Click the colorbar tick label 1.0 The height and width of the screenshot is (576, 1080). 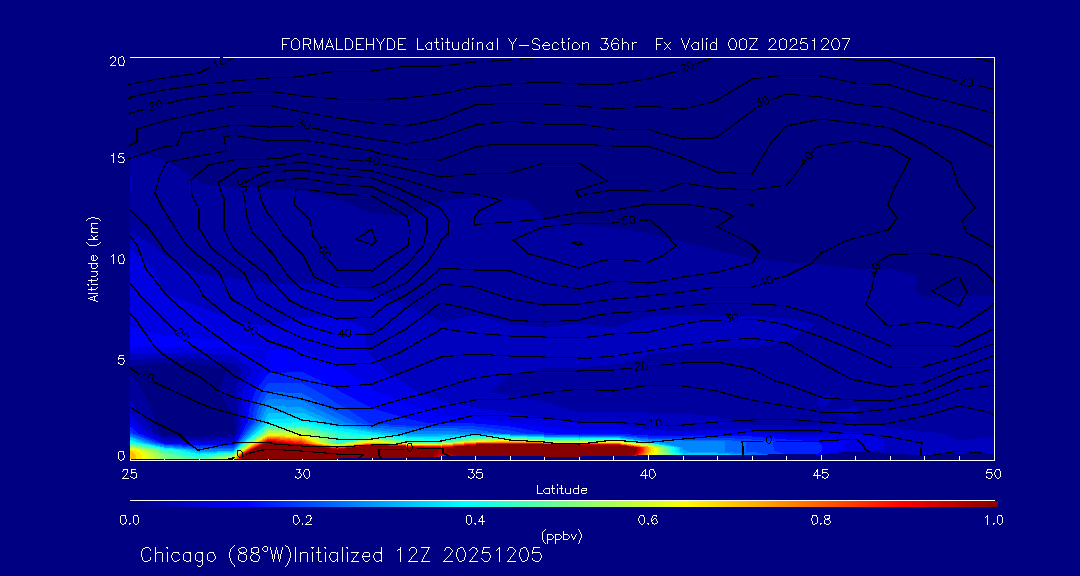coord(993,520)
